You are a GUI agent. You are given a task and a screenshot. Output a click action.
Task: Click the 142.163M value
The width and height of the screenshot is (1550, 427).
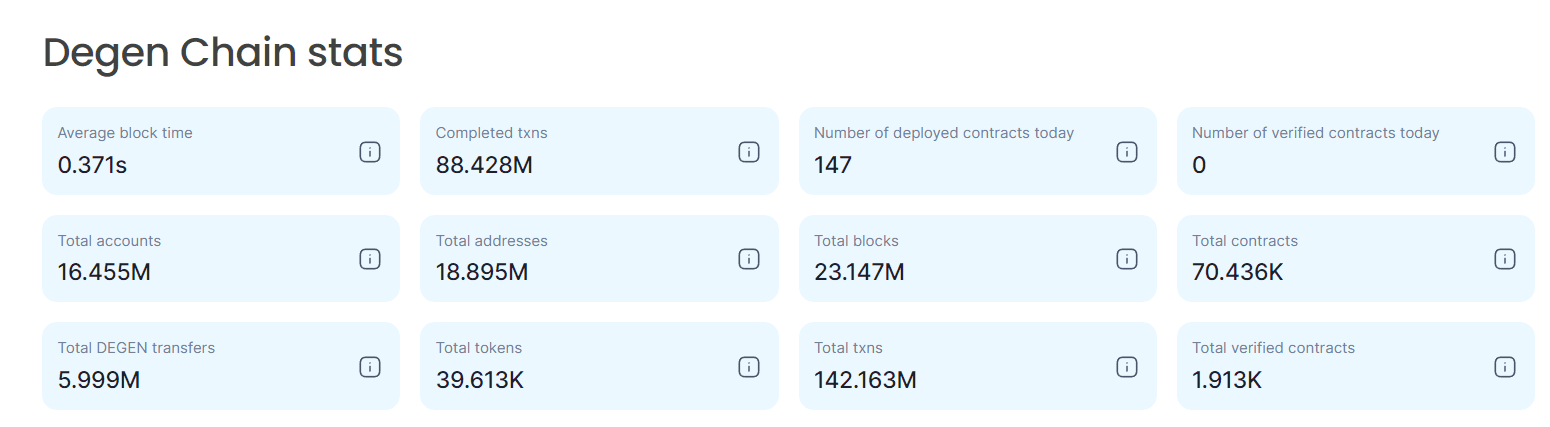click(x=865, y=380)
